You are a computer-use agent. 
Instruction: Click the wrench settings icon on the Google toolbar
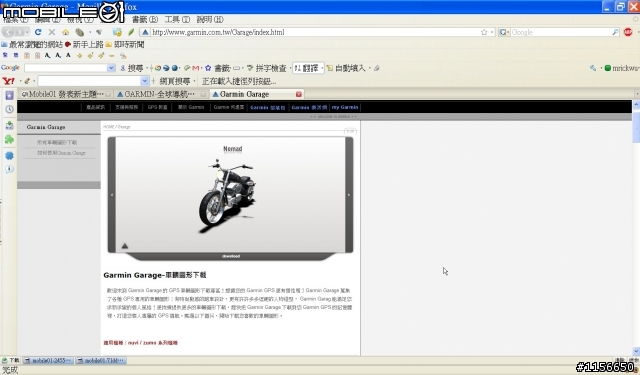(x=593, y=68)
